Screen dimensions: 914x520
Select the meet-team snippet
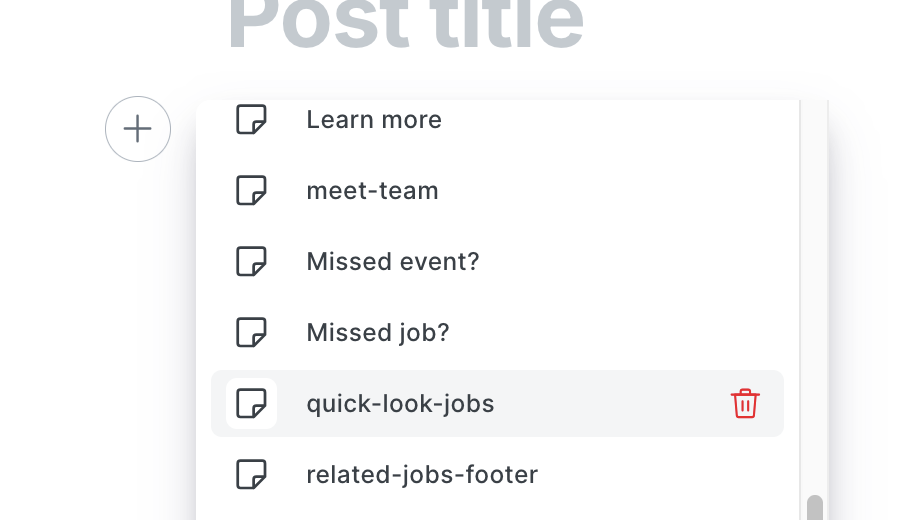(x=372, y=190)
